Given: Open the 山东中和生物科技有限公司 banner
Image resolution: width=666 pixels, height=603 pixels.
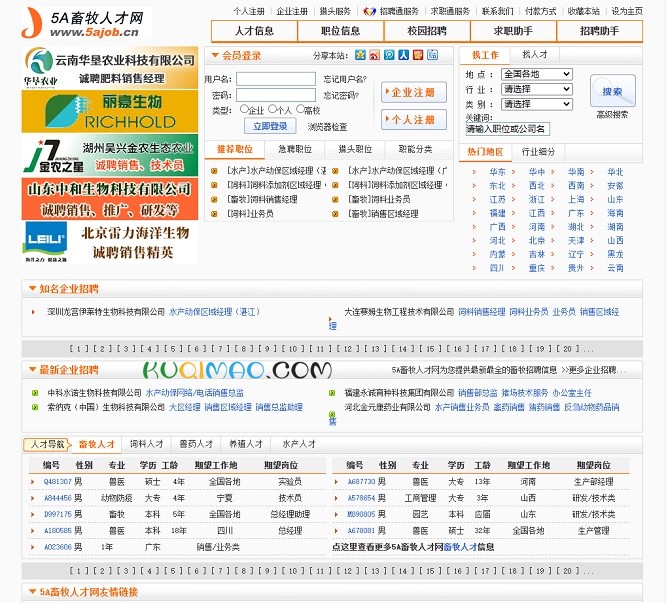Looking at the screenshot, I should (110, 199).
